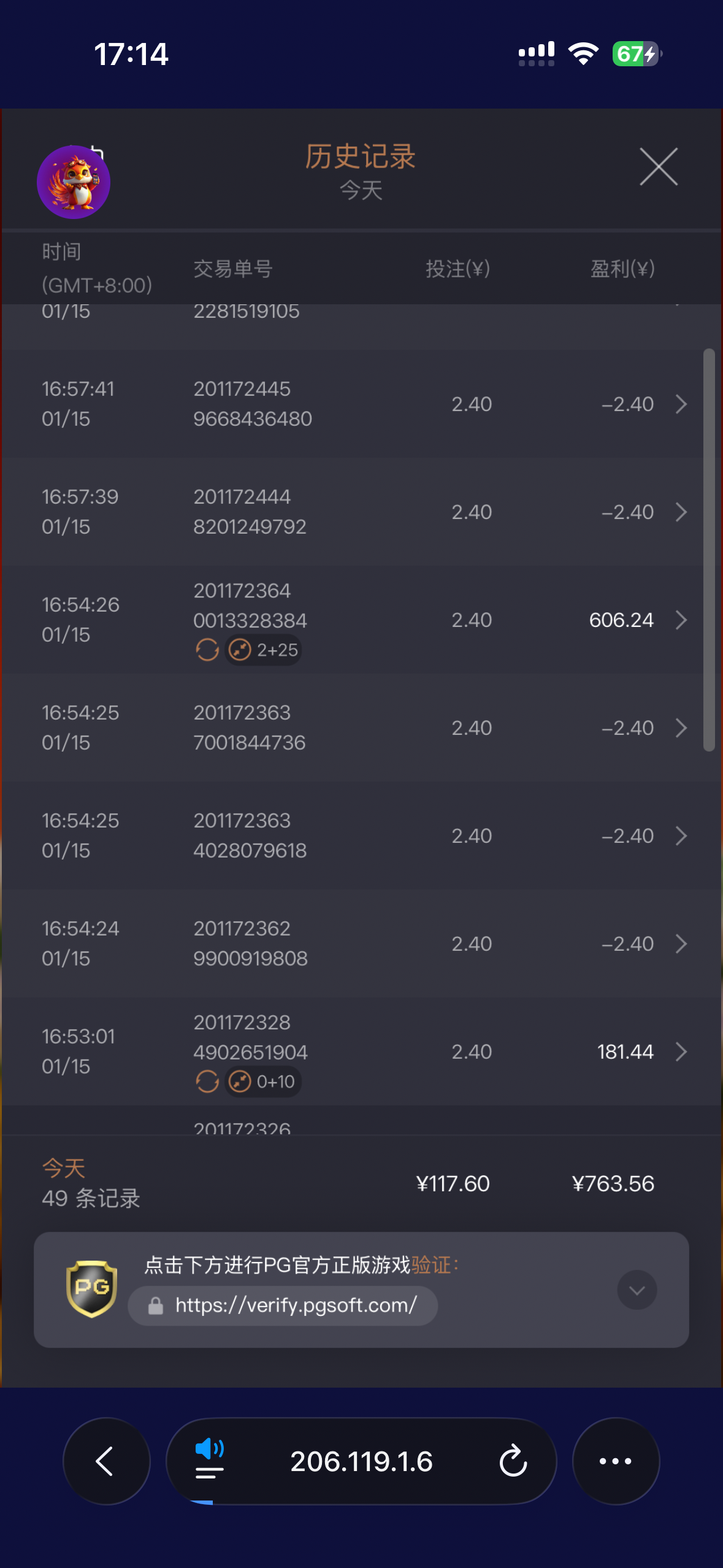Reload the page with the refresh icon

tap(513, 1461)
